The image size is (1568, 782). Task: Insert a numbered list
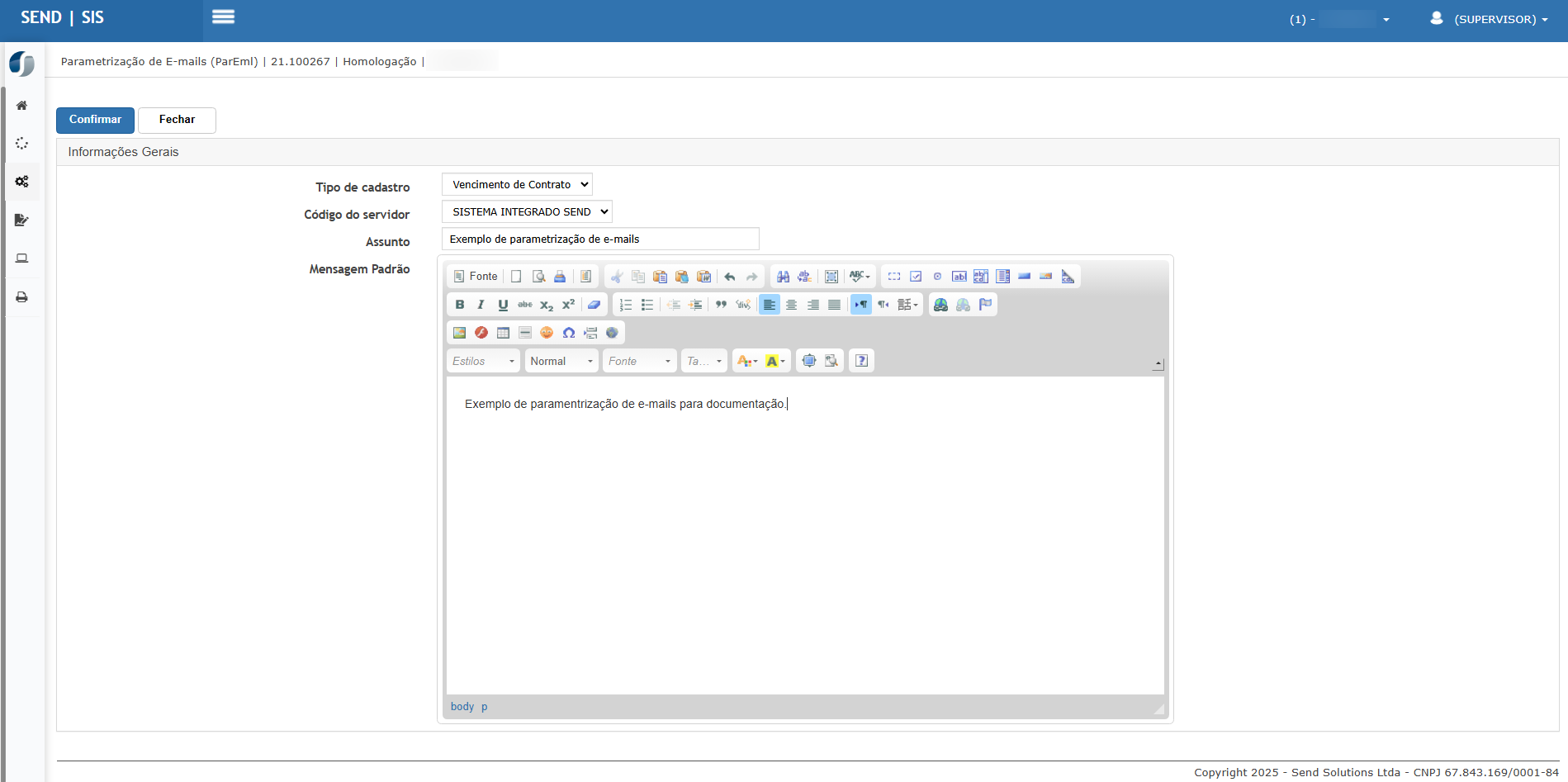[626, 305]
